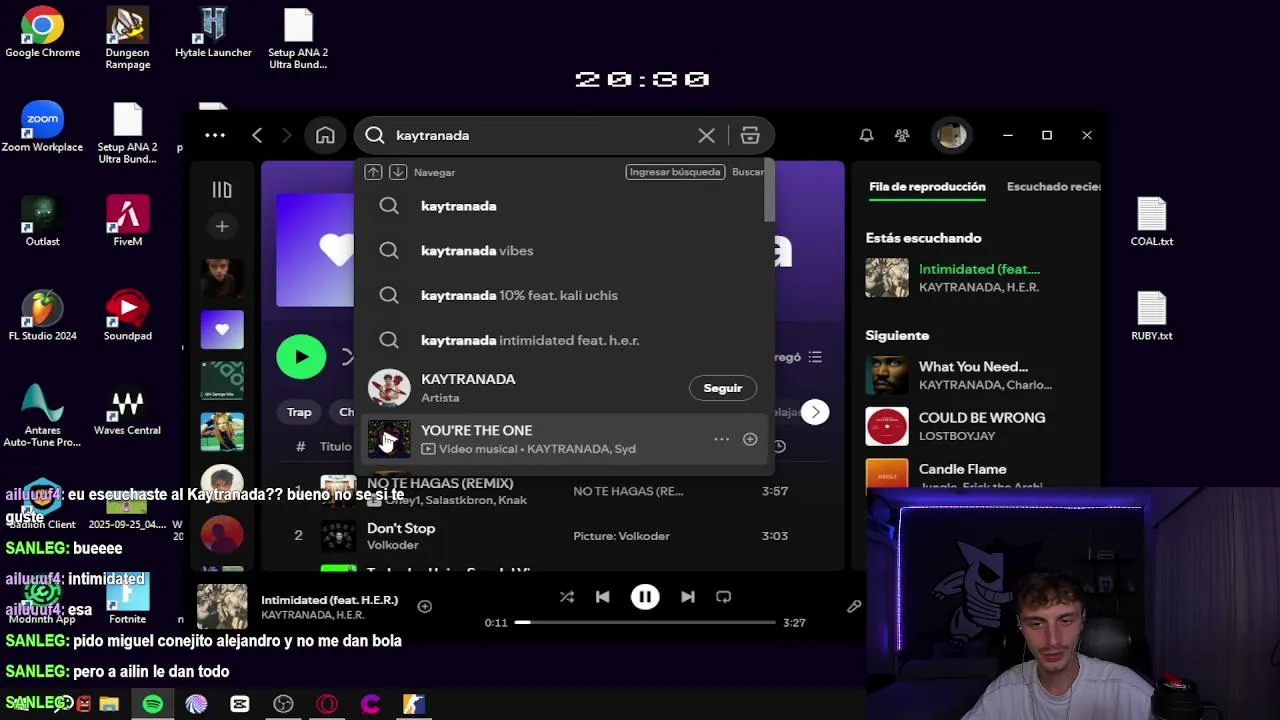Screen dimensions: 1280x720
Task: Open the Browse icon beside search
Action: pyautogui.click(x=750, y=135)
